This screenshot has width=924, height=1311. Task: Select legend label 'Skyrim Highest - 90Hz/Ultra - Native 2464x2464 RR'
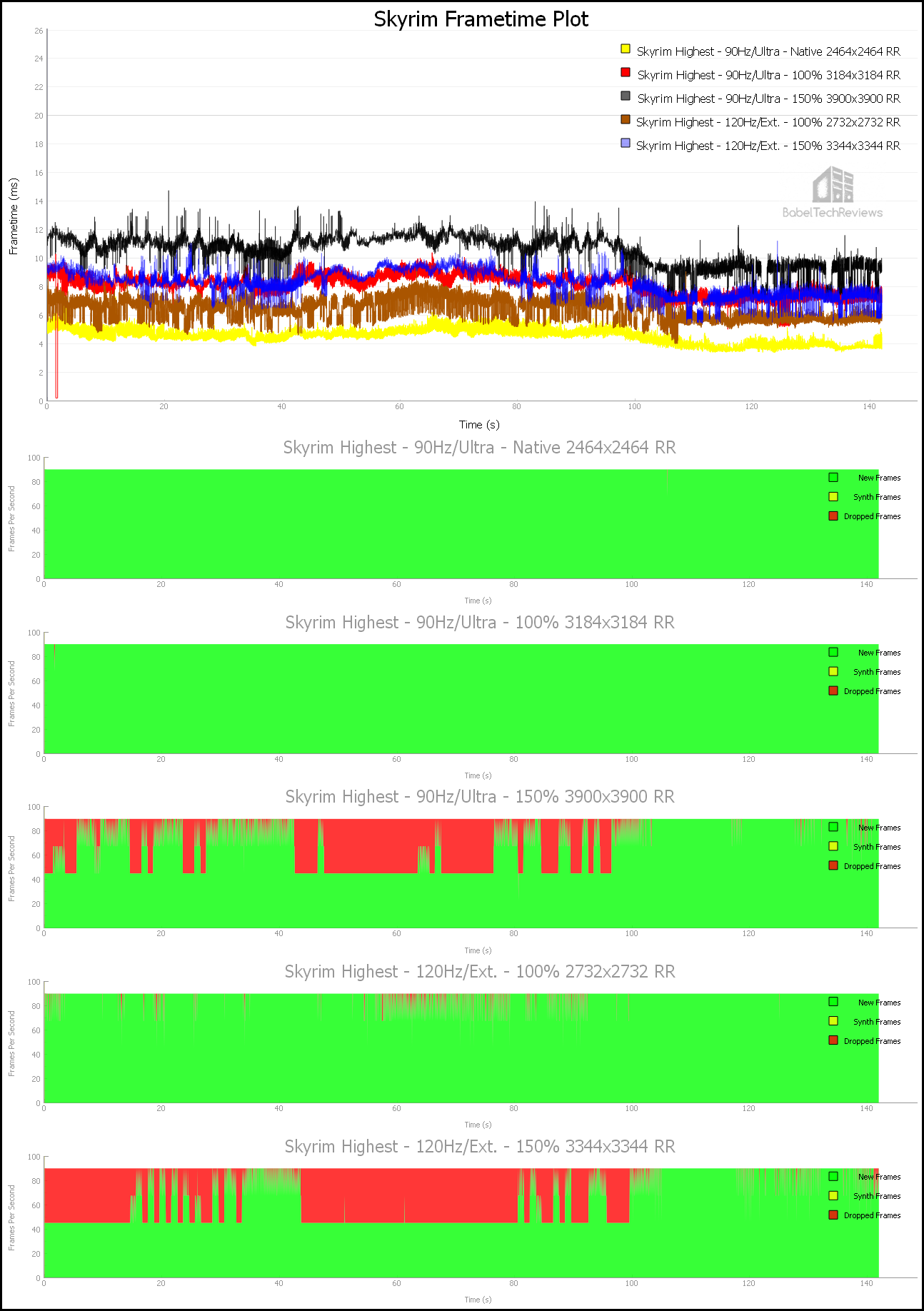[x=768, y=51]
